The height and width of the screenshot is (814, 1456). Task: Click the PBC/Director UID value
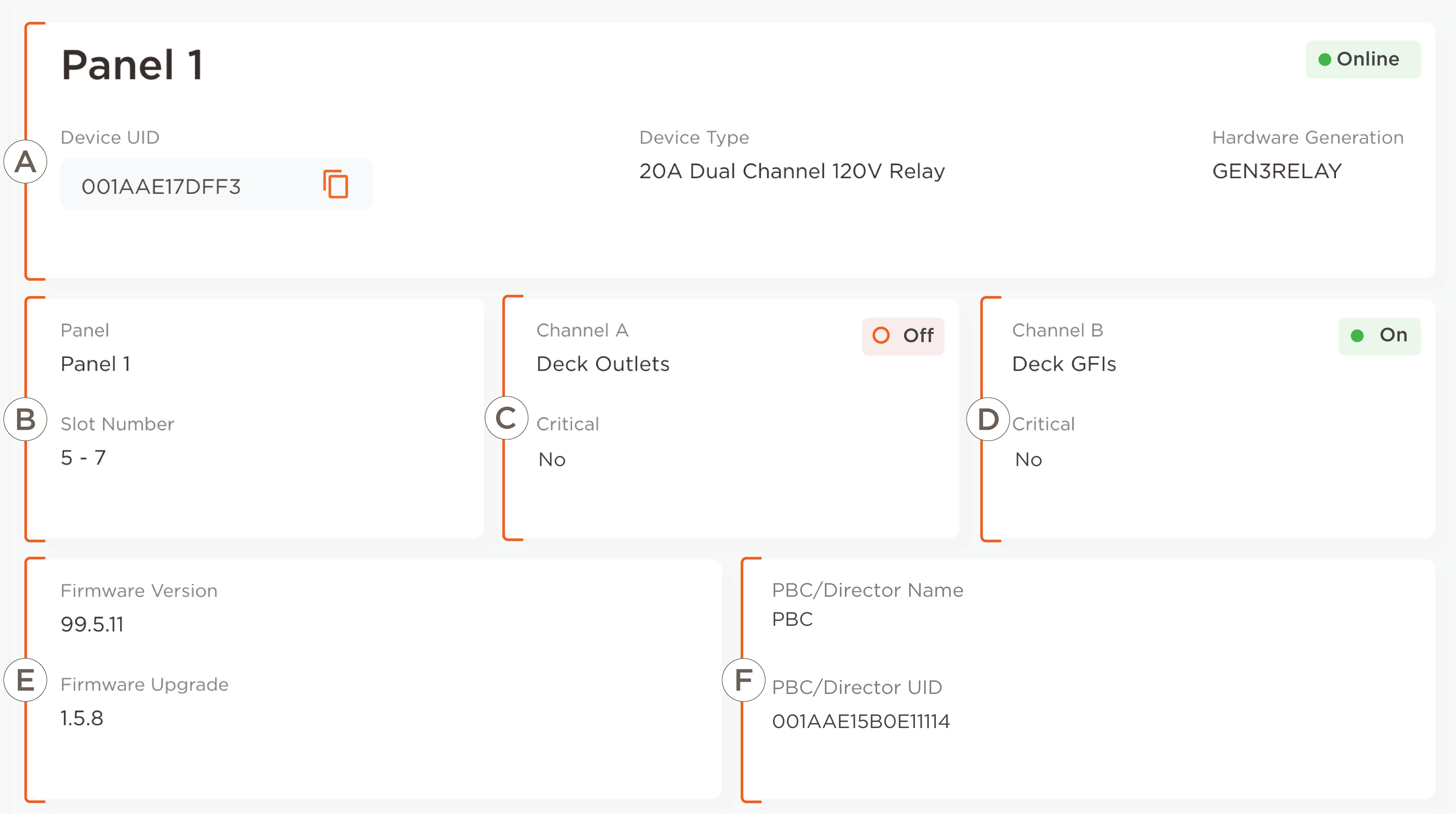860,721
